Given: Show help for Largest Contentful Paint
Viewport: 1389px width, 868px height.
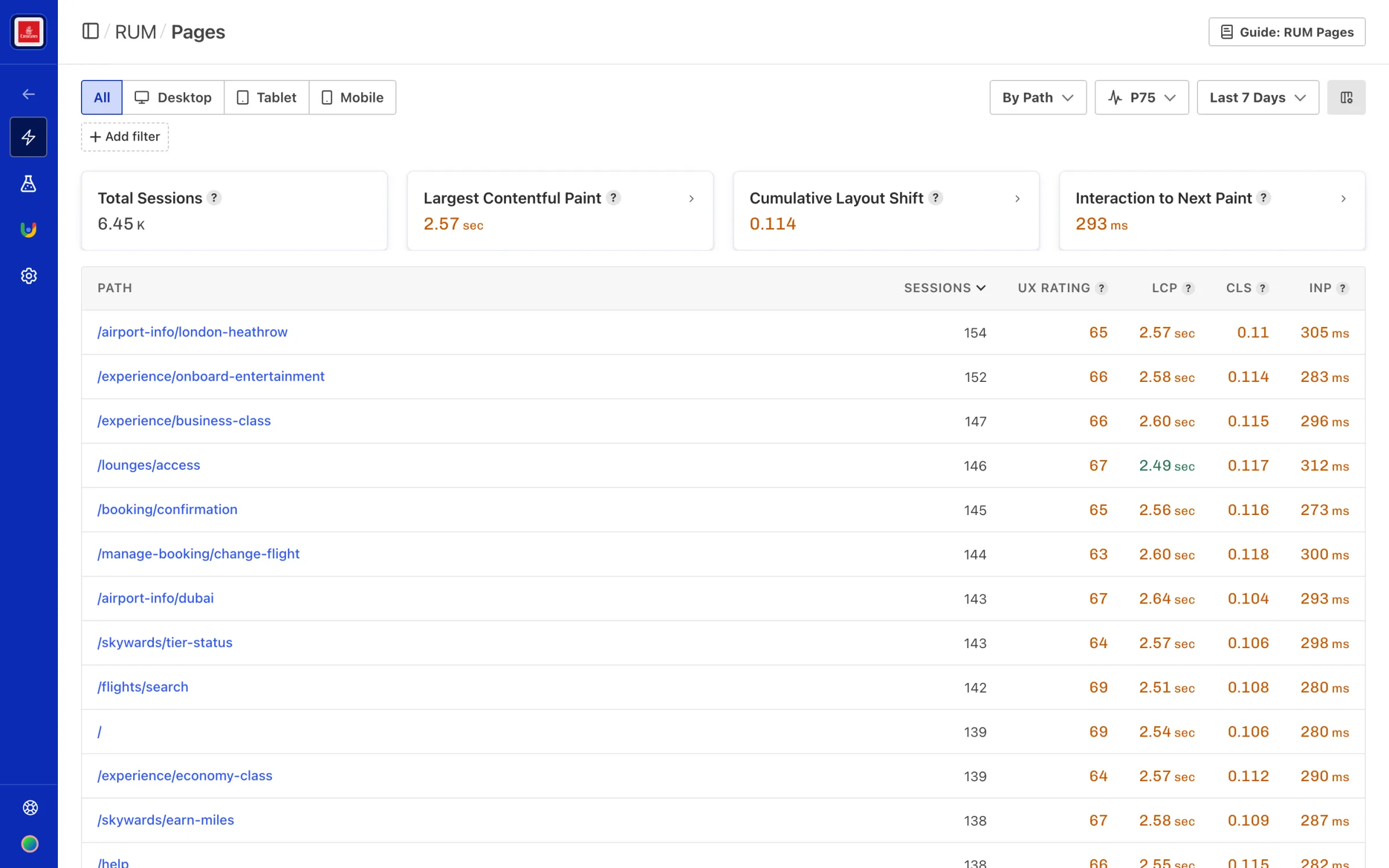Looking at the screenshot, I should (613, 198).
